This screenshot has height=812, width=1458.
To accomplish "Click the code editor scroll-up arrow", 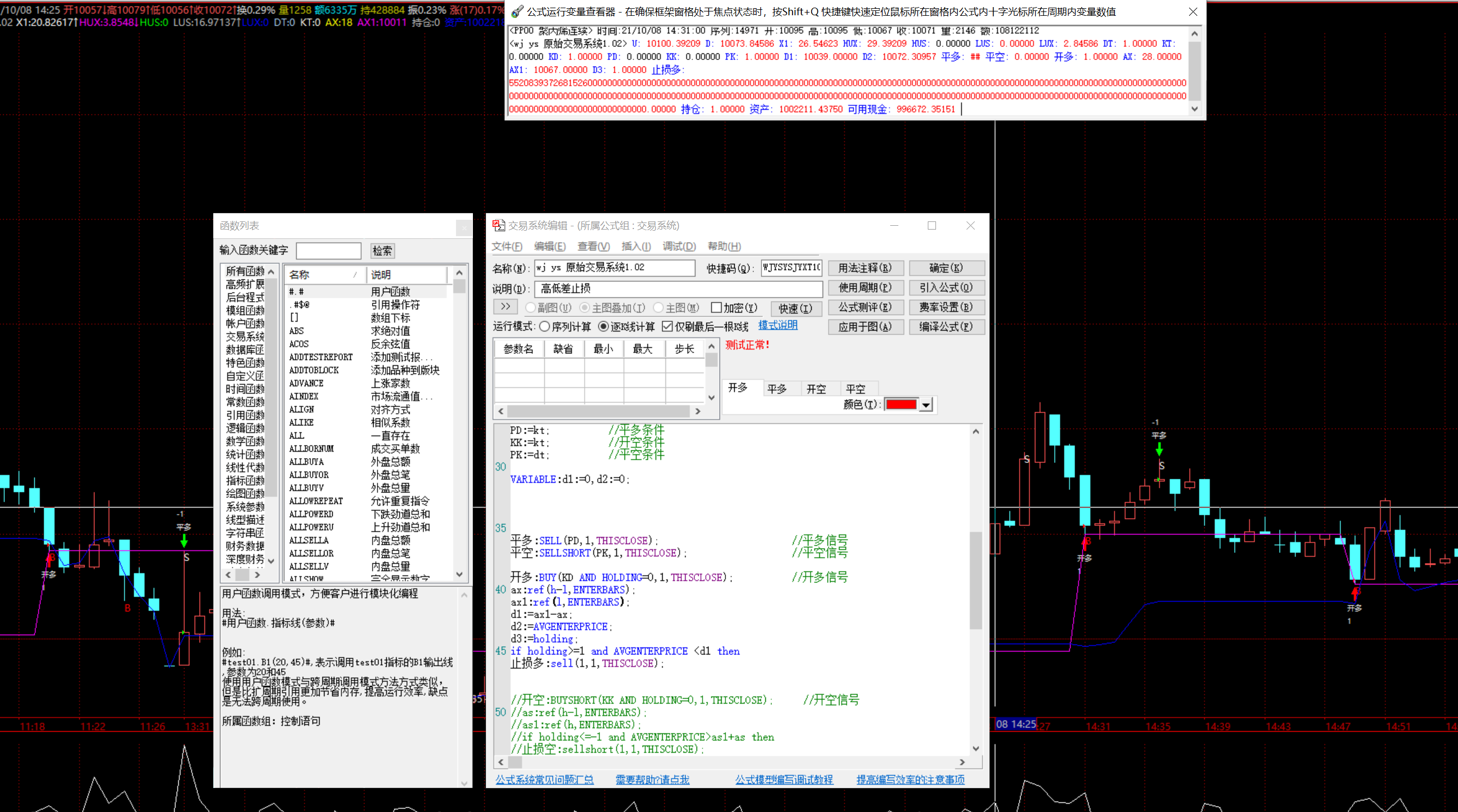I will (976, 432).
